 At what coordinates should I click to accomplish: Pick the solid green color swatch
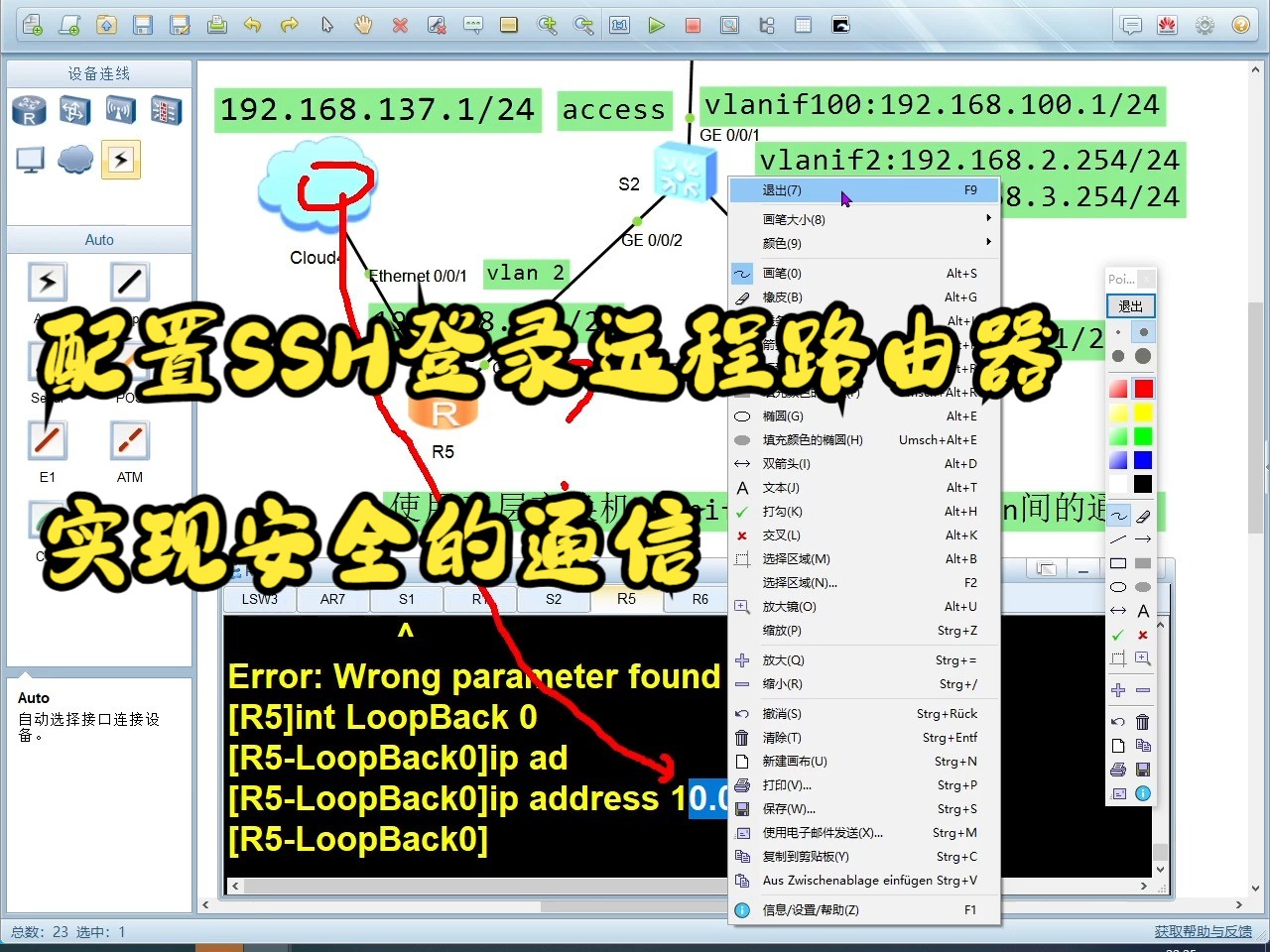tap(1143, 436)
